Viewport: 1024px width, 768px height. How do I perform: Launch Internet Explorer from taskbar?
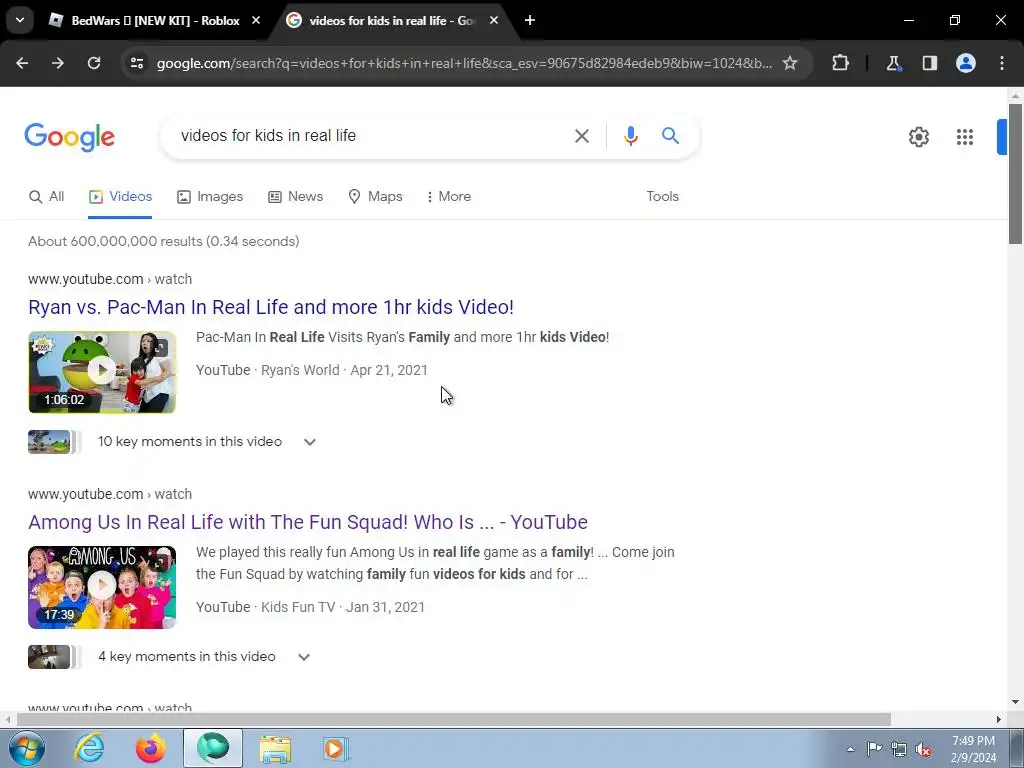[x=89, y=748]
